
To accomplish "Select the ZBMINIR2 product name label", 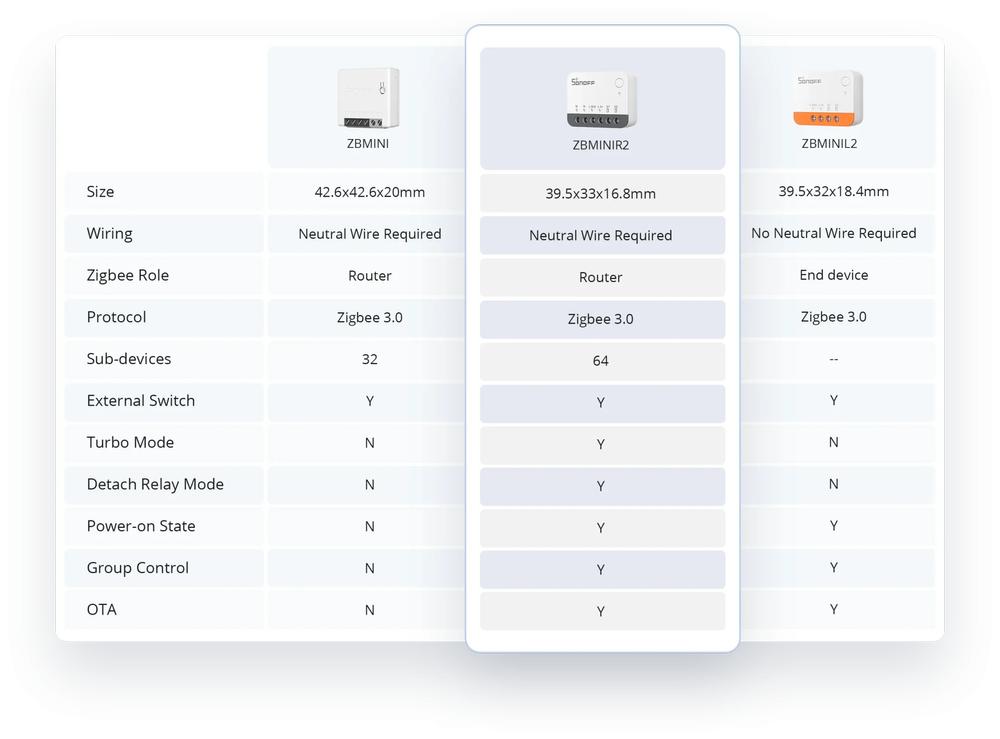I will pyautogui.click(x=601, y=145).
